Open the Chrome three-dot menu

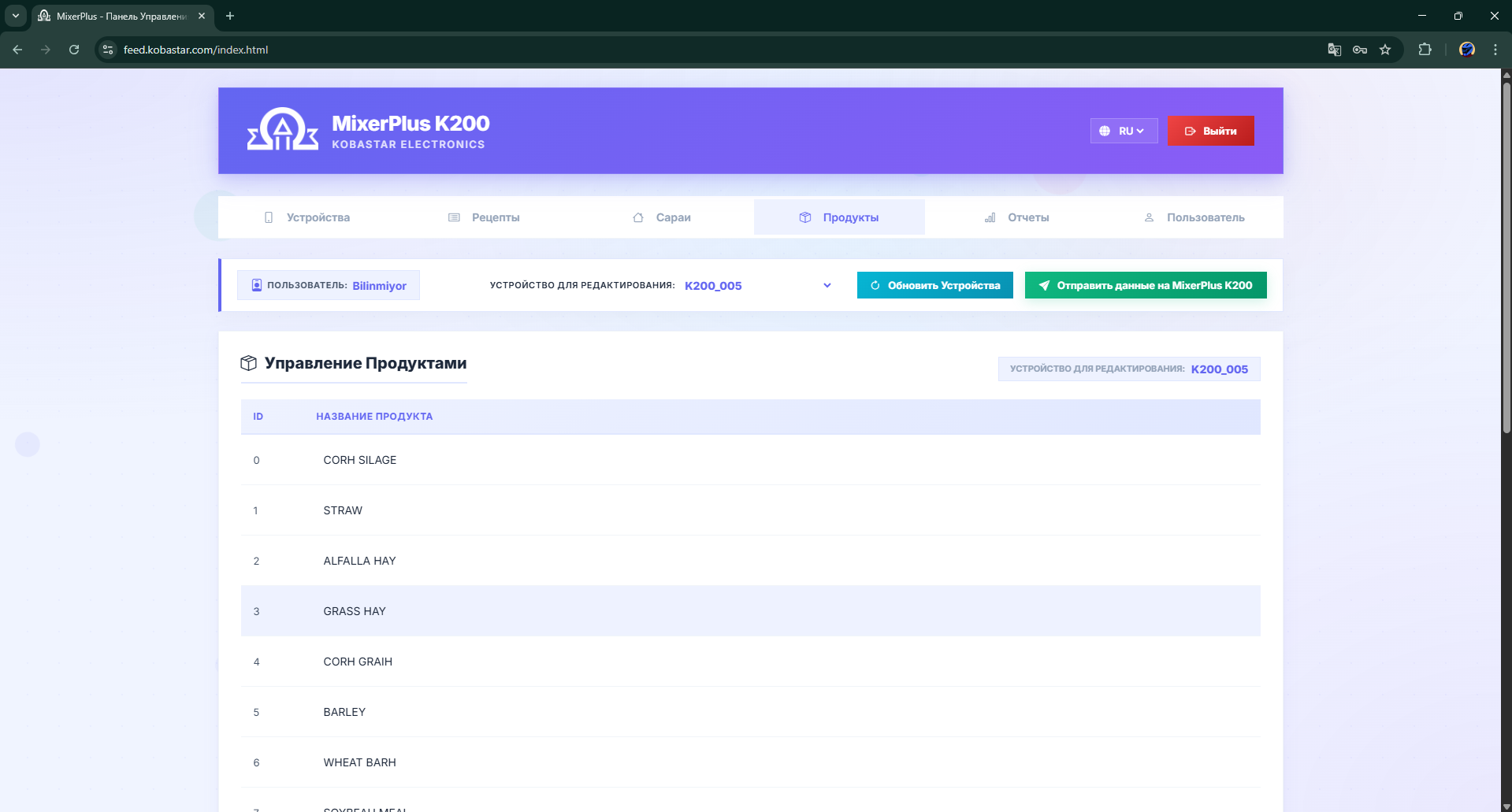click(x=1495, y=50)
